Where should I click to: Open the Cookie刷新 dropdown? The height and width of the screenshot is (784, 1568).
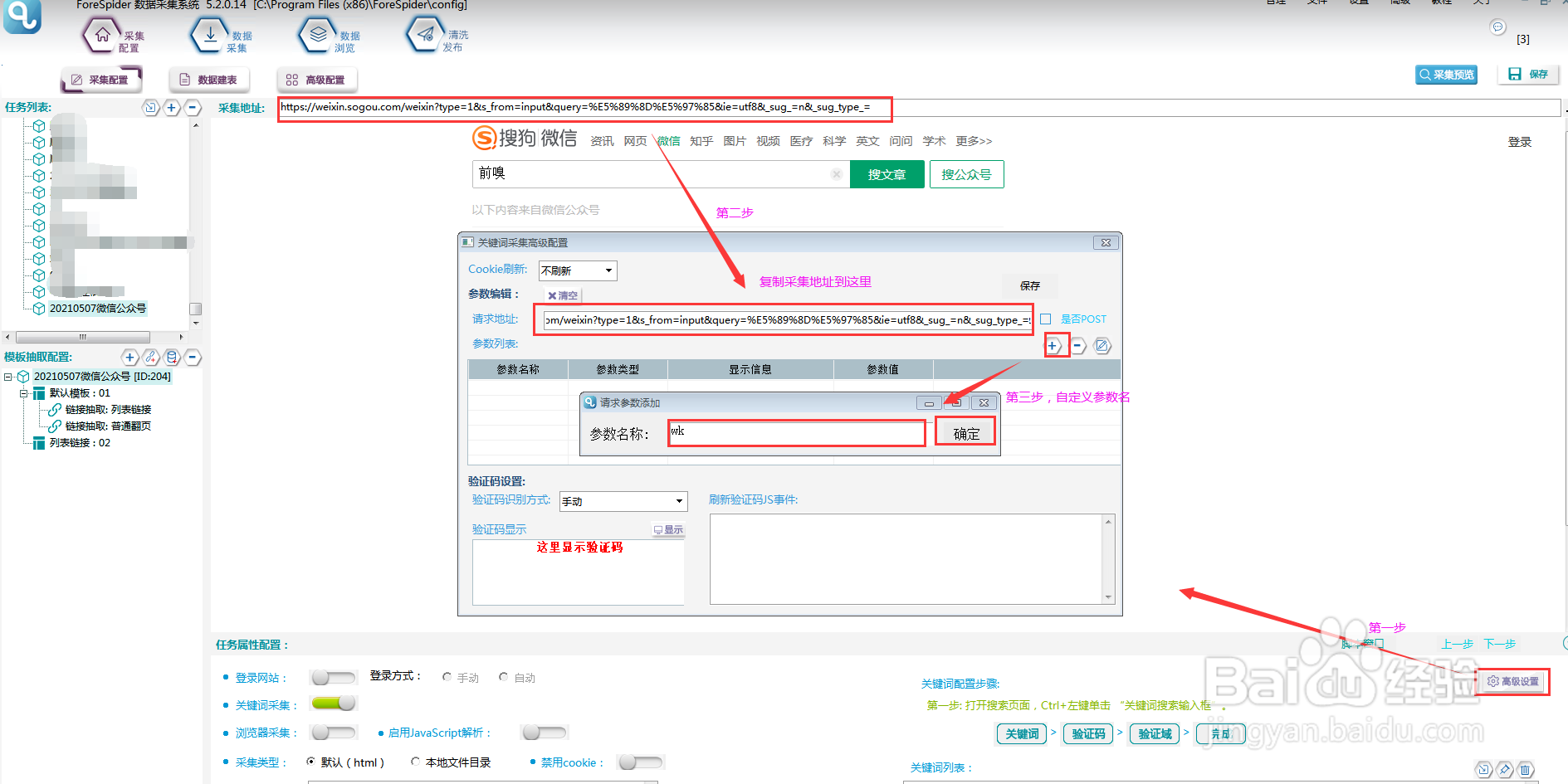coord(577,270)
